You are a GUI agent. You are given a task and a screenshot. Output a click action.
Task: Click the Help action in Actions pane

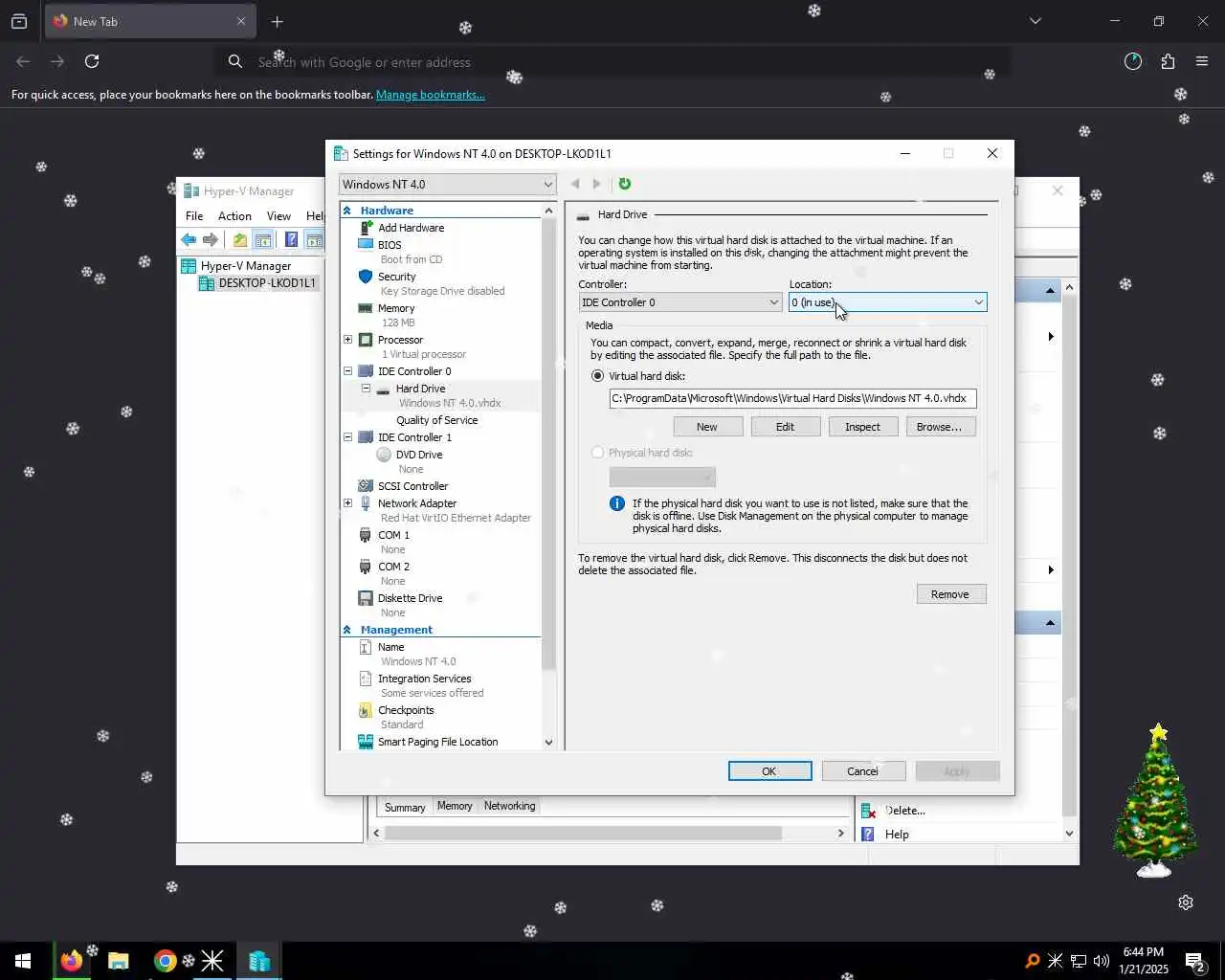[897, 835]
